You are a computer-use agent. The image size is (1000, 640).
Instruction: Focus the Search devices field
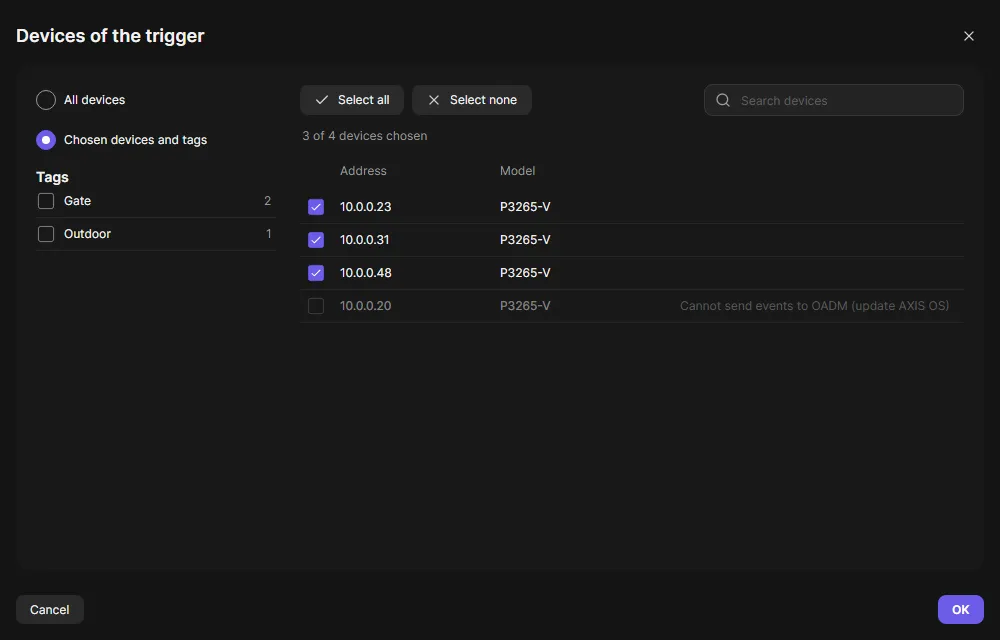click(834, 100)
